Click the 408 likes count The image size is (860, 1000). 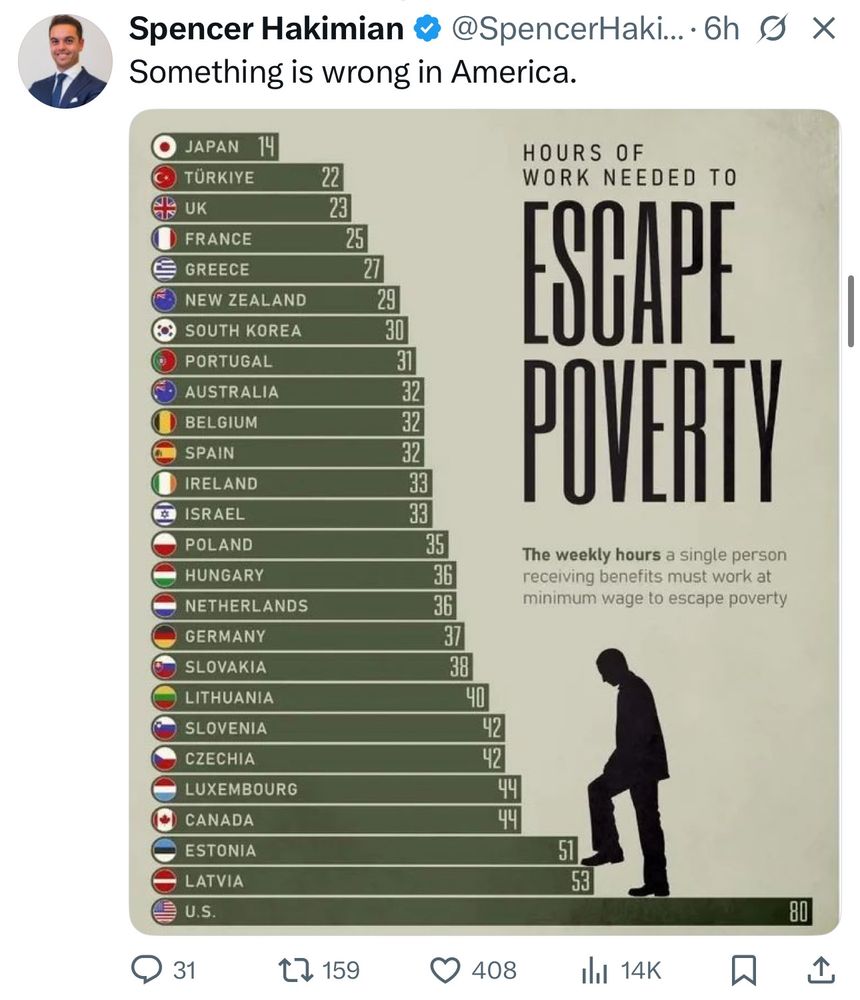494,970
